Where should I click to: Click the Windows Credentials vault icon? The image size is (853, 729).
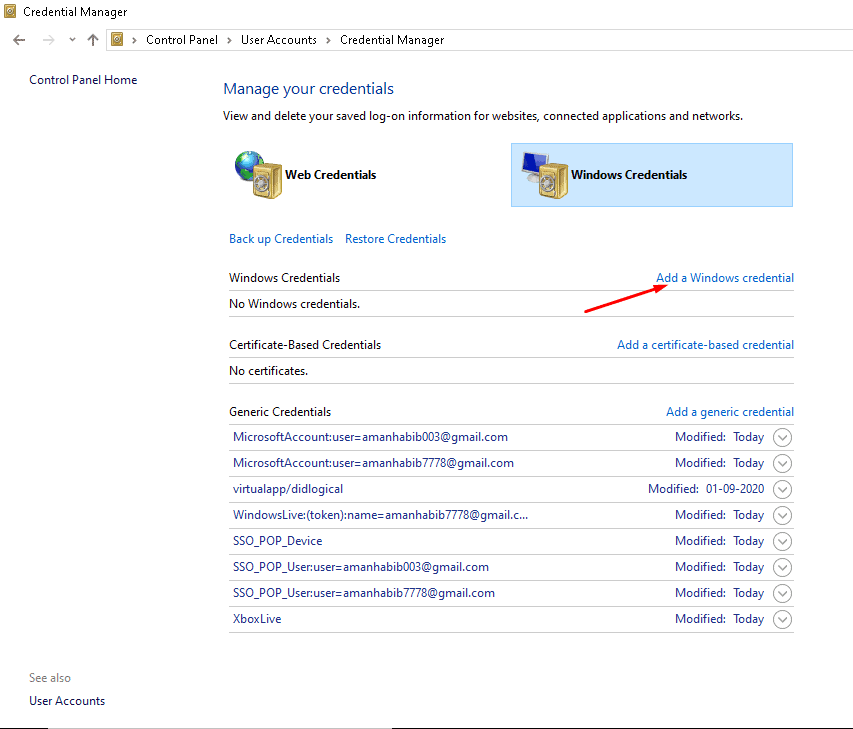pyautogui.click(x=543, y=174)
